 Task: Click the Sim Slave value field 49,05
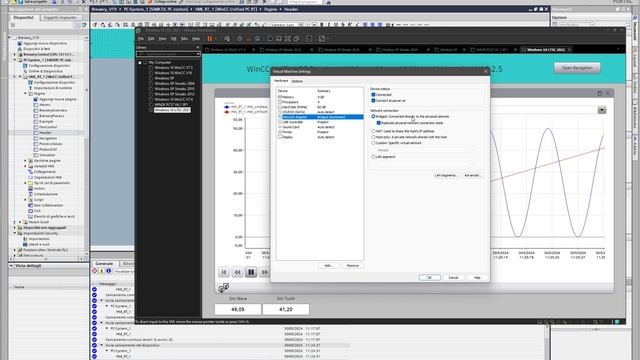(238, 309)
